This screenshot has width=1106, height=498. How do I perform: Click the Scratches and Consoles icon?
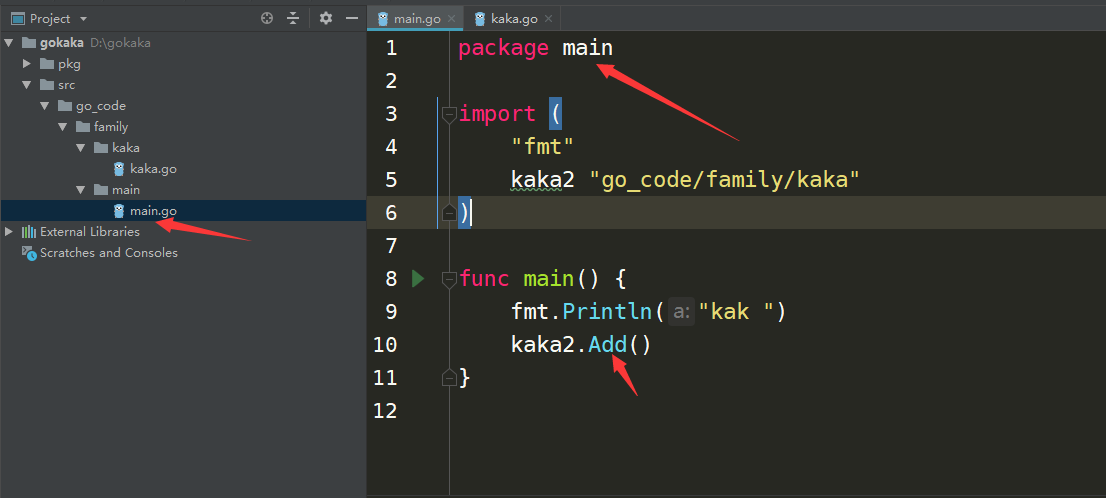point(29,253)
